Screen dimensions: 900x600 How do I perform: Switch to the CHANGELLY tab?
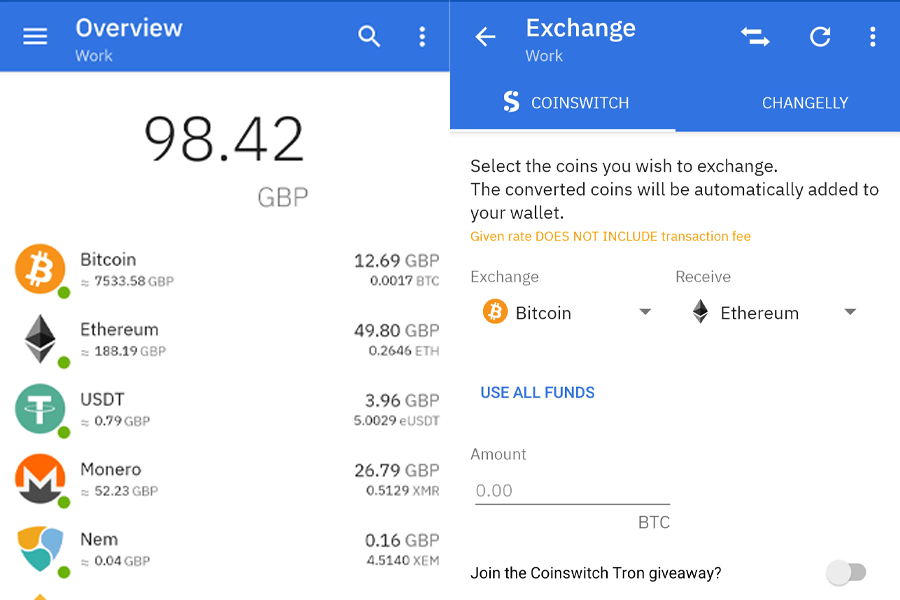(x=805, y=102)
